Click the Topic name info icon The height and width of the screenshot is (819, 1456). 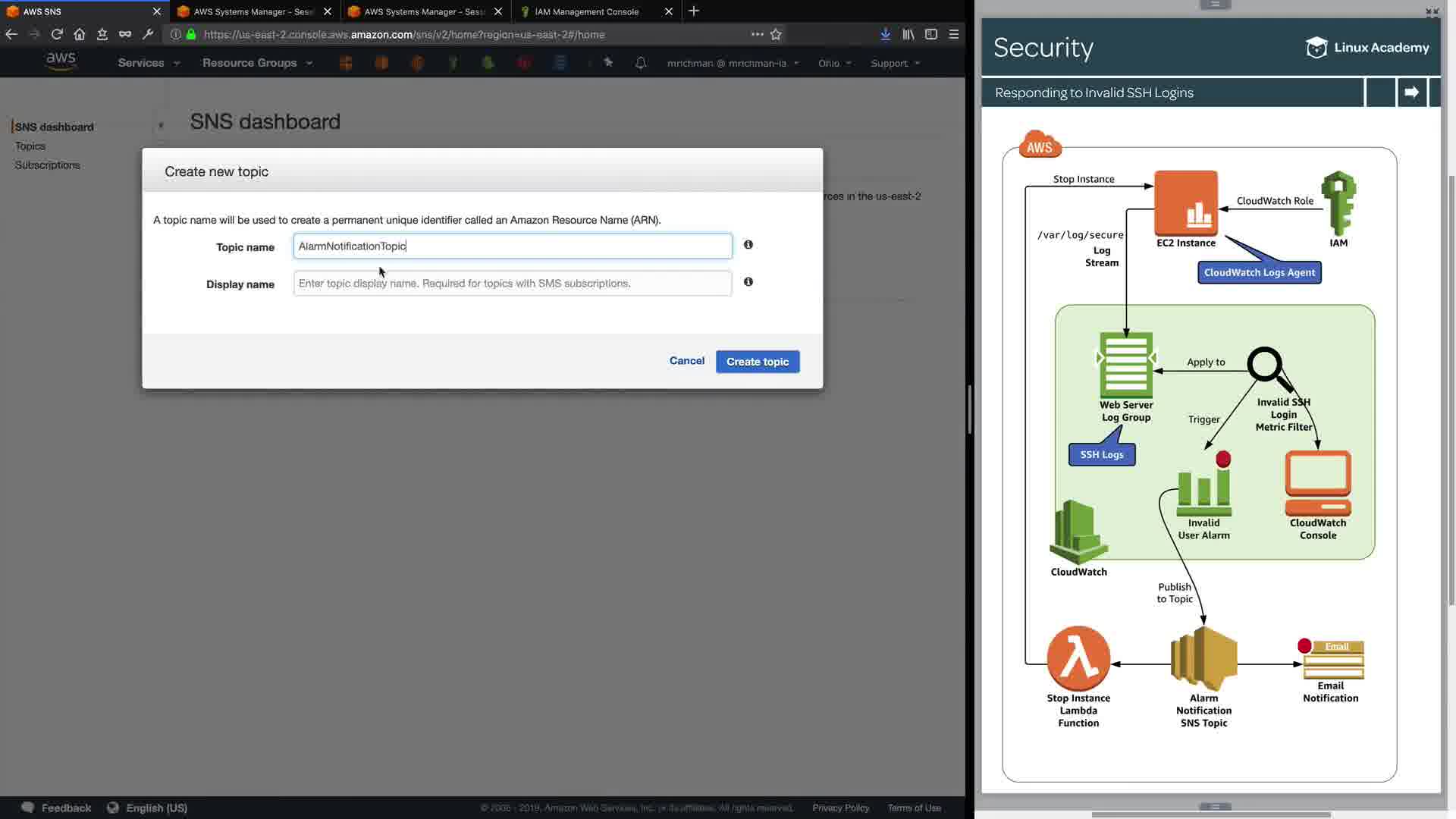click(x=748, y=245)
